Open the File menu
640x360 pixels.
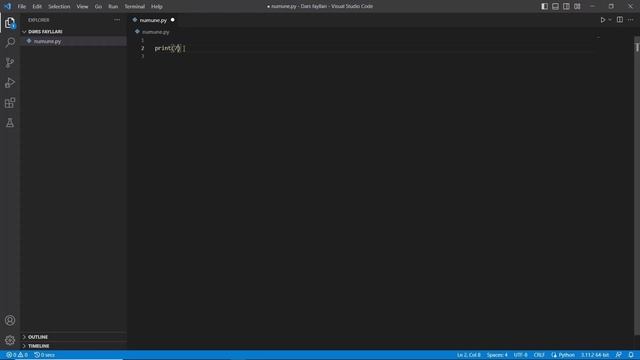tap(22, 6)
